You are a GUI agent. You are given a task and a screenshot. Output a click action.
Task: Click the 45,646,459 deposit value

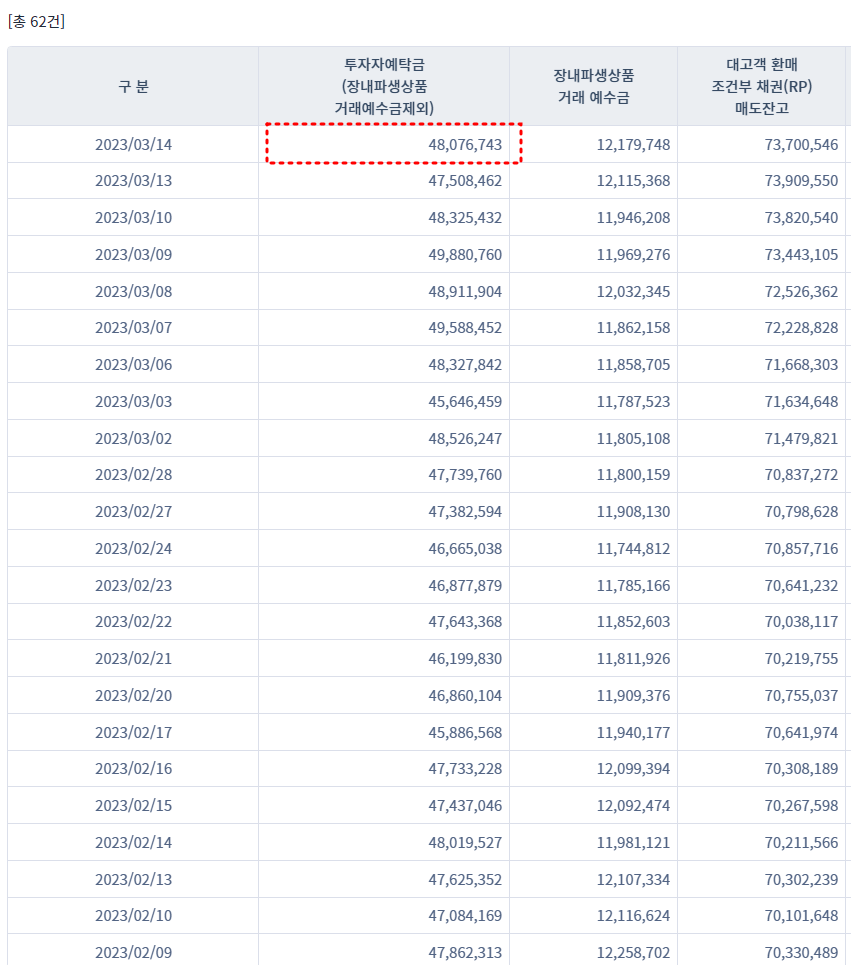(465, 402)
